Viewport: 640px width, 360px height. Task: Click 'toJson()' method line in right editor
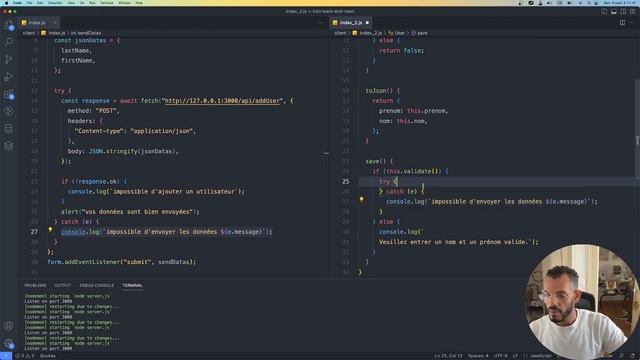pyautogui.click(x=383, y=91)
